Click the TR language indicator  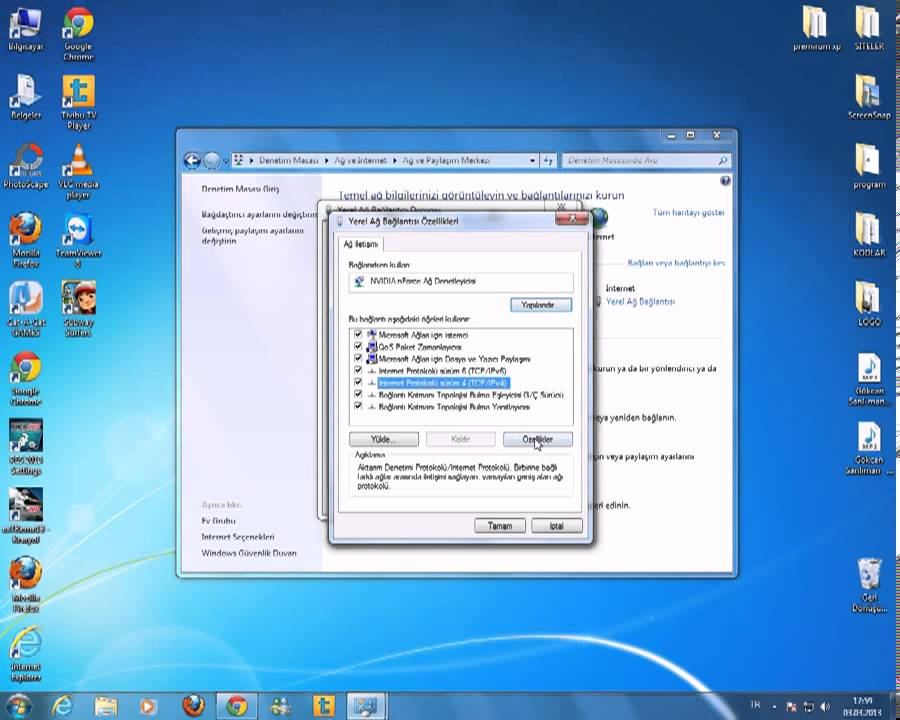755,705
